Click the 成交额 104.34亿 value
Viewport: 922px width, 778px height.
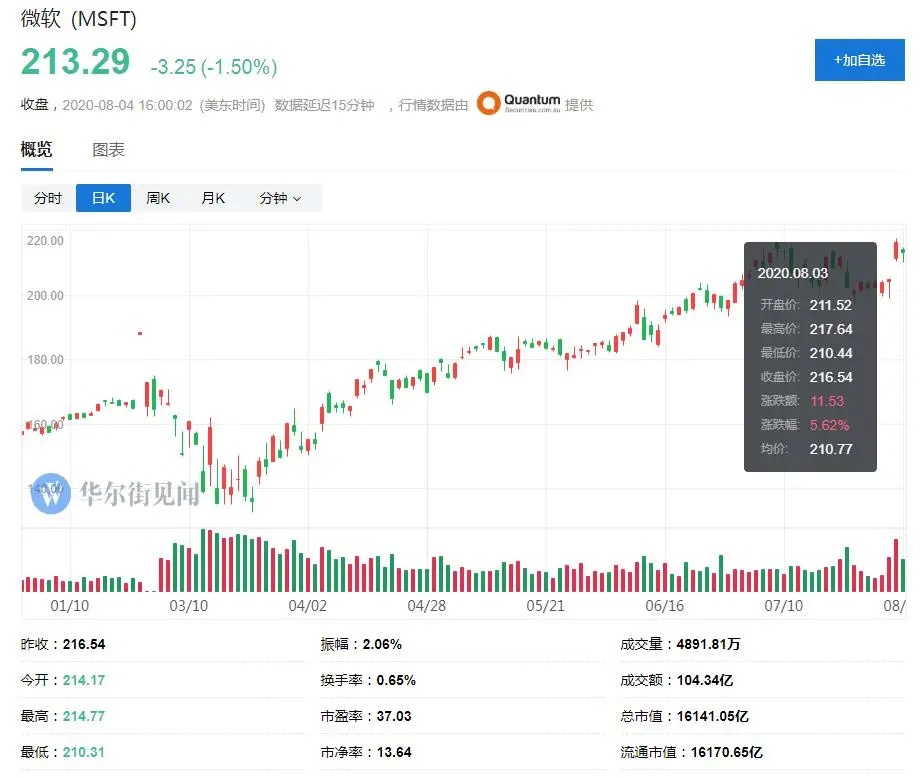704,680
